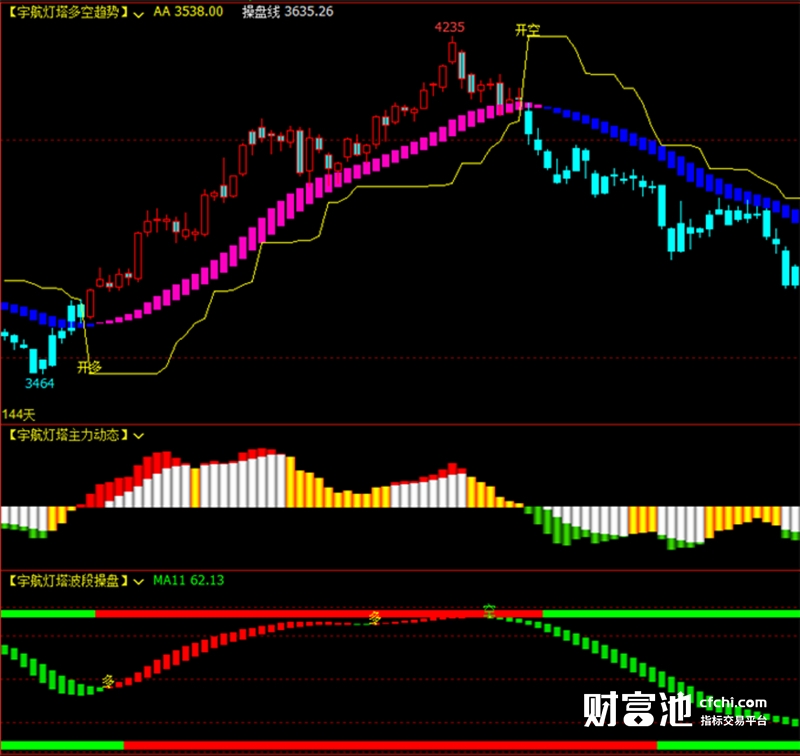
Task: Click the 宇航灯塔多空趋势 indicator title
Action: tap(68, 12)
